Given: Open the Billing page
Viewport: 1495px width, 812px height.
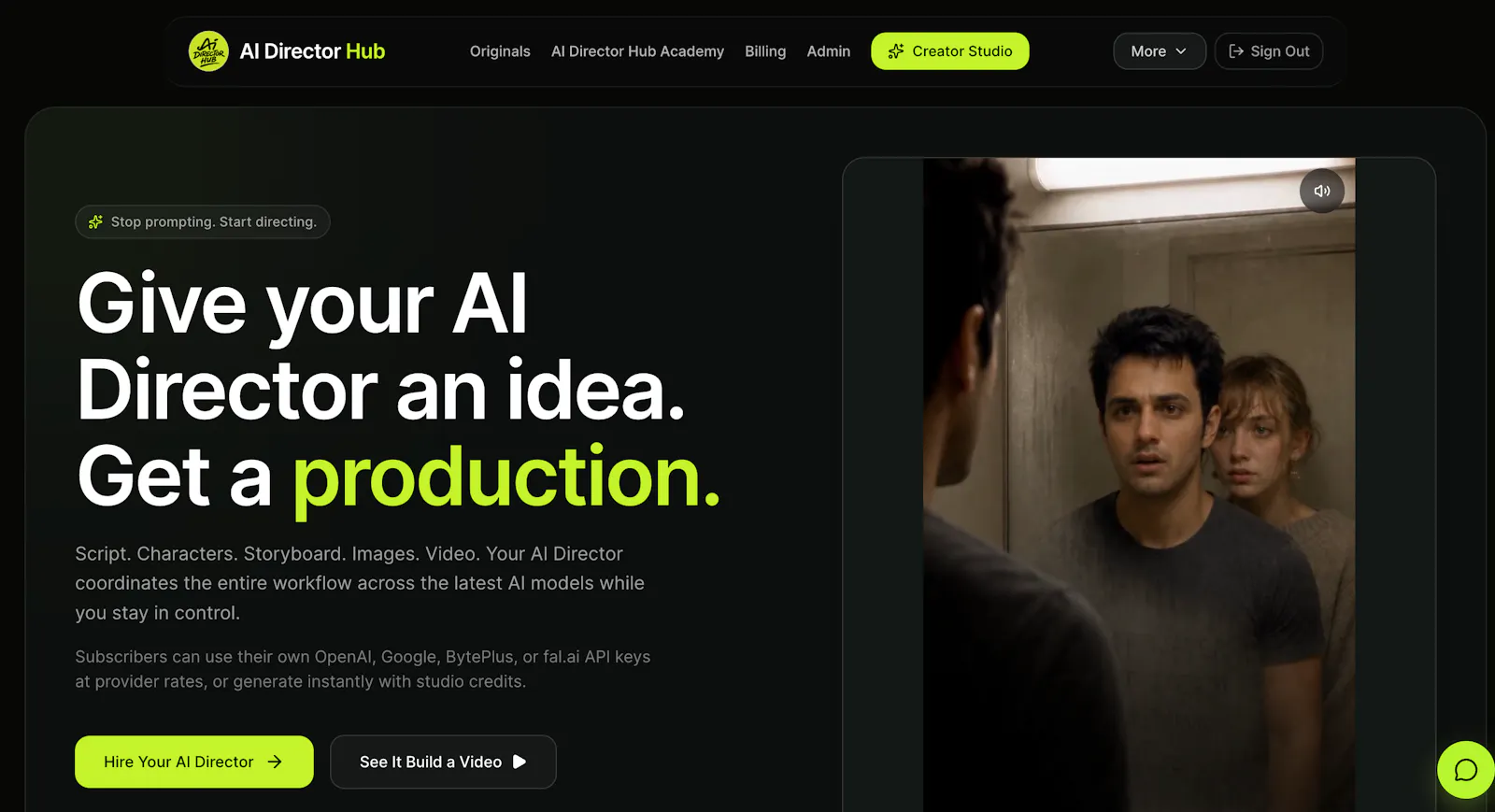Looking at the screenshot, I should (x=765, y=51).
